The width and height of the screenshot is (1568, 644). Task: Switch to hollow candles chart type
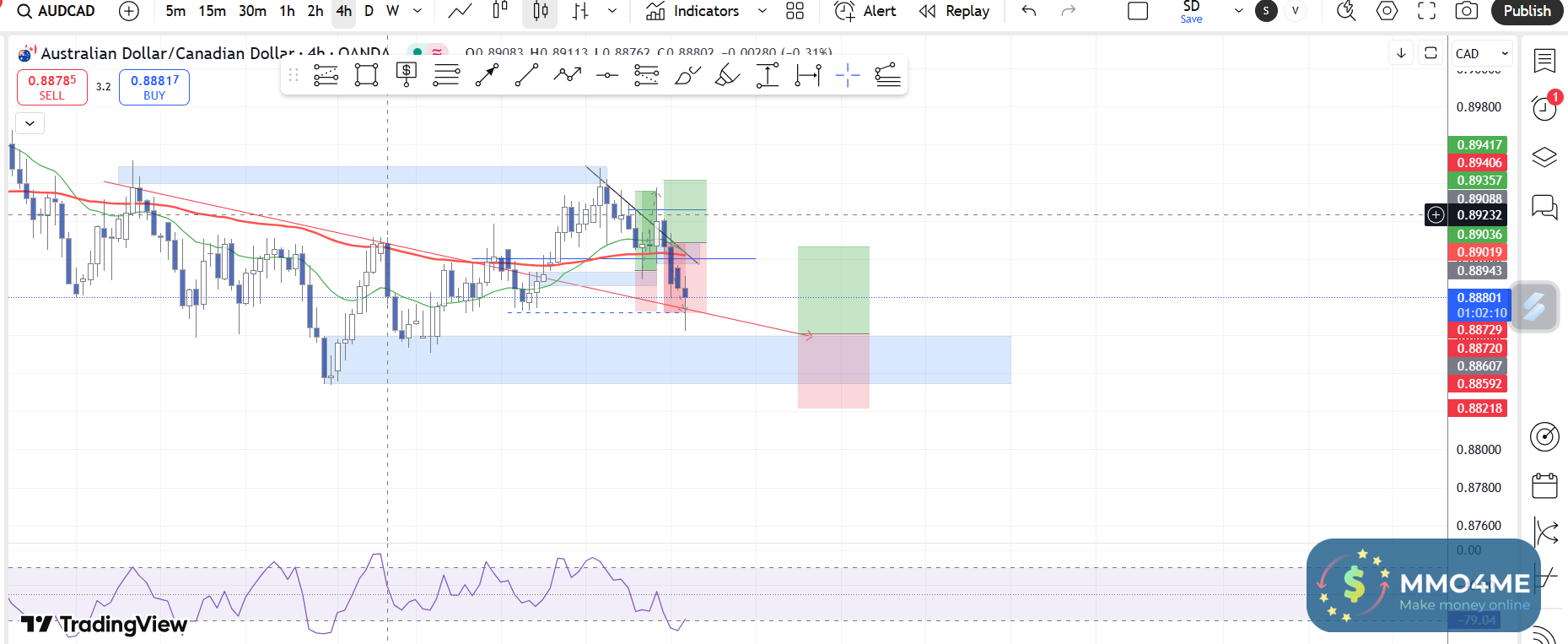(x=500, y=11)
